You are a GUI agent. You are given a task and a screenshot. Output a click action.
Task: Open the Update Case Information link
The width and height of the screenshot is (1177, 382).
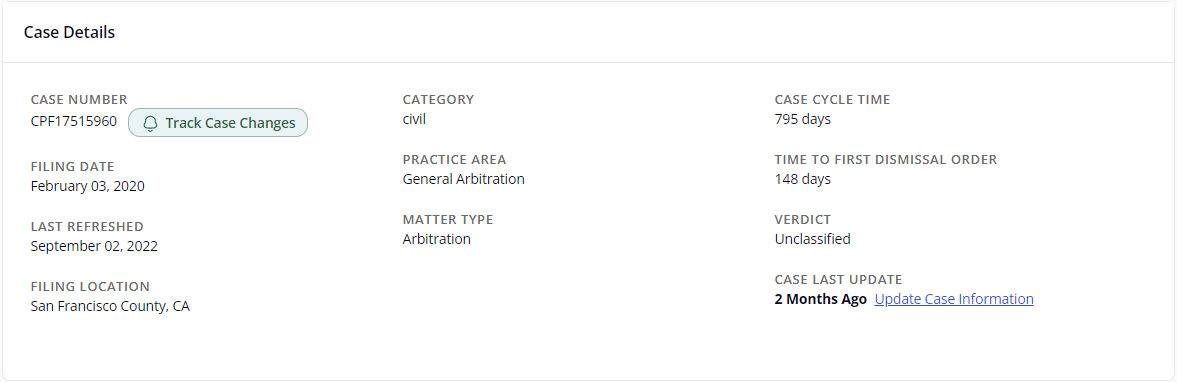tap(954, 299)
